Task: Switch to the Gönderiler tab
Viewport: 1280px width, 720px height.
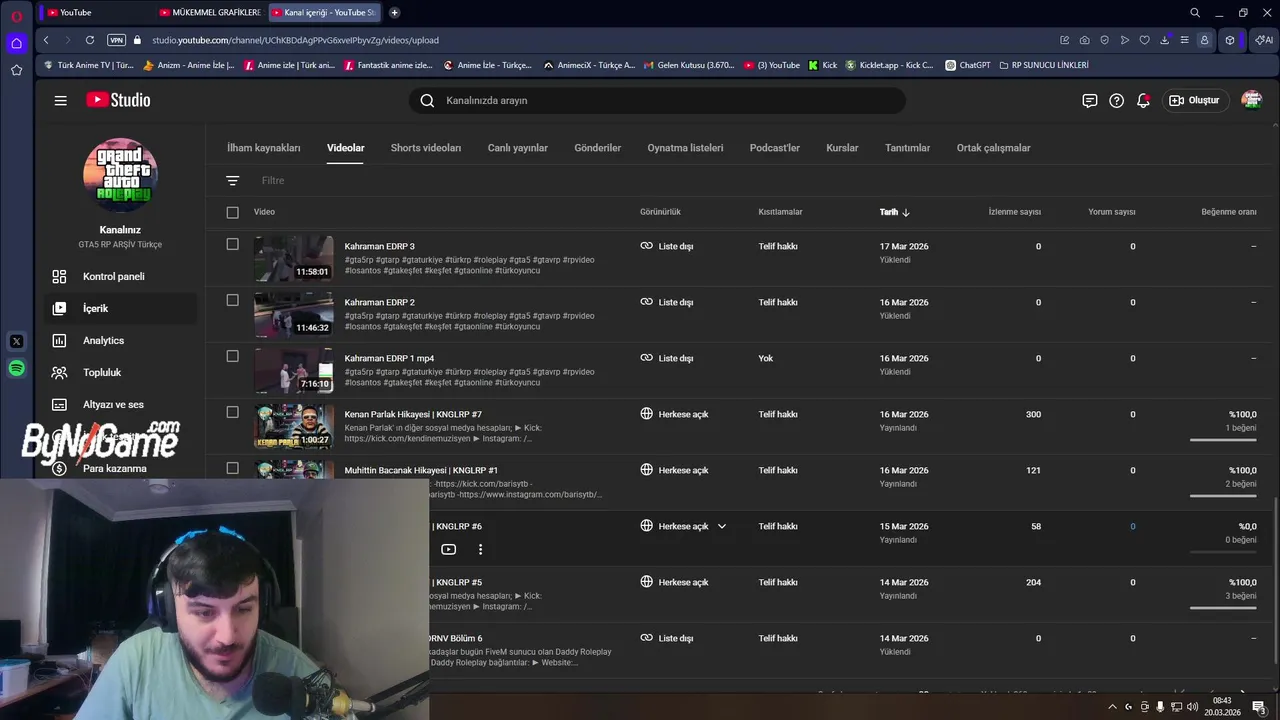Action: 598,148
